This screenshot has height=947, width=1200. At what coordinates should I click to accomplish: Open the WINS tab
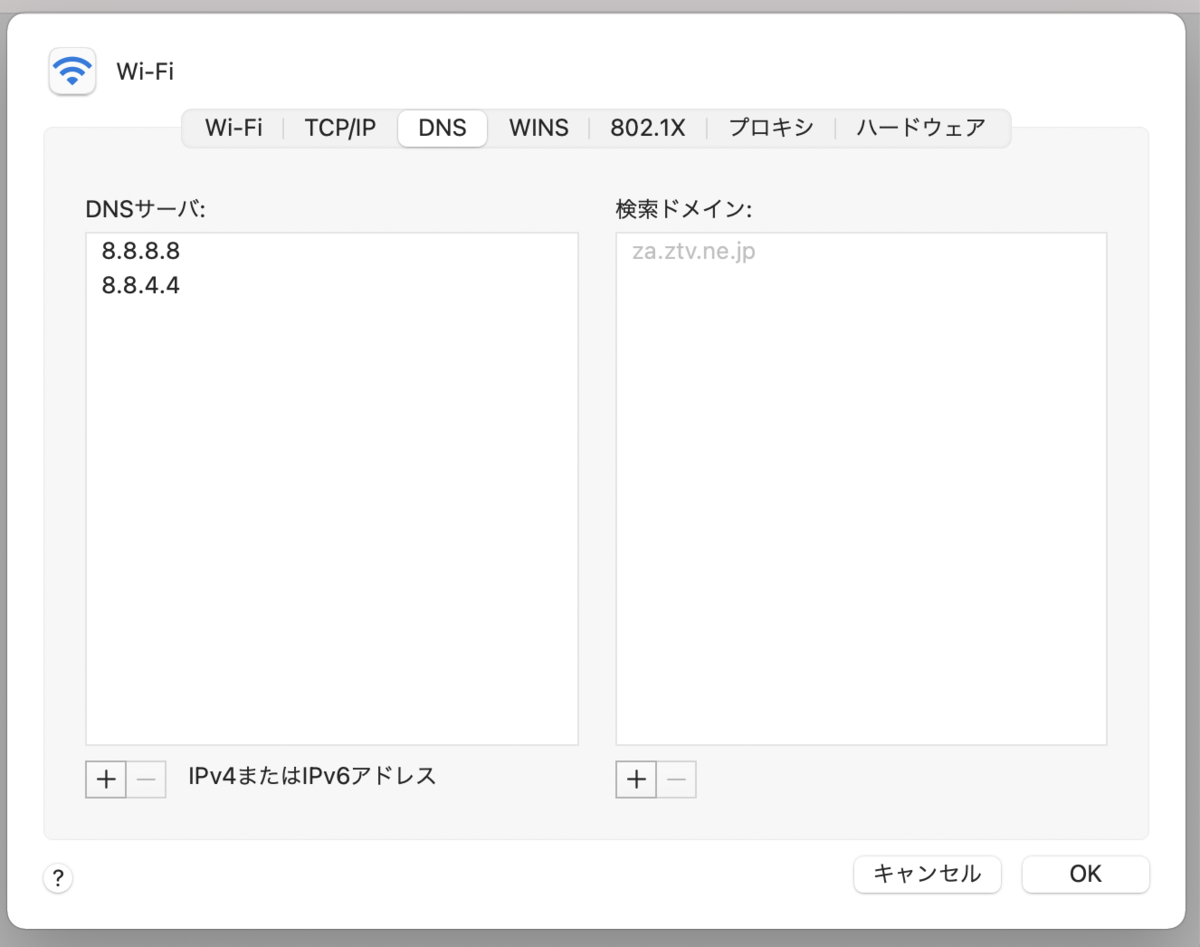click(x=538, y=128)
